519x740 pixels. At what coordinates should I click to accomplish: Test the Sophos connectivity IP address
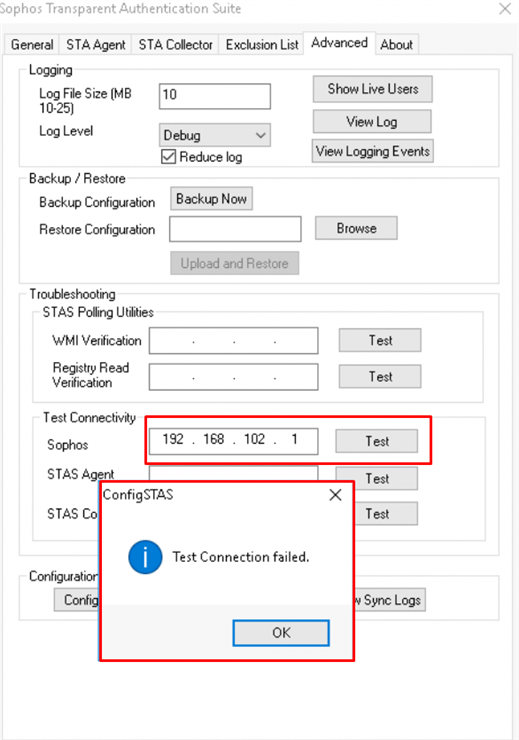[377, 441]
